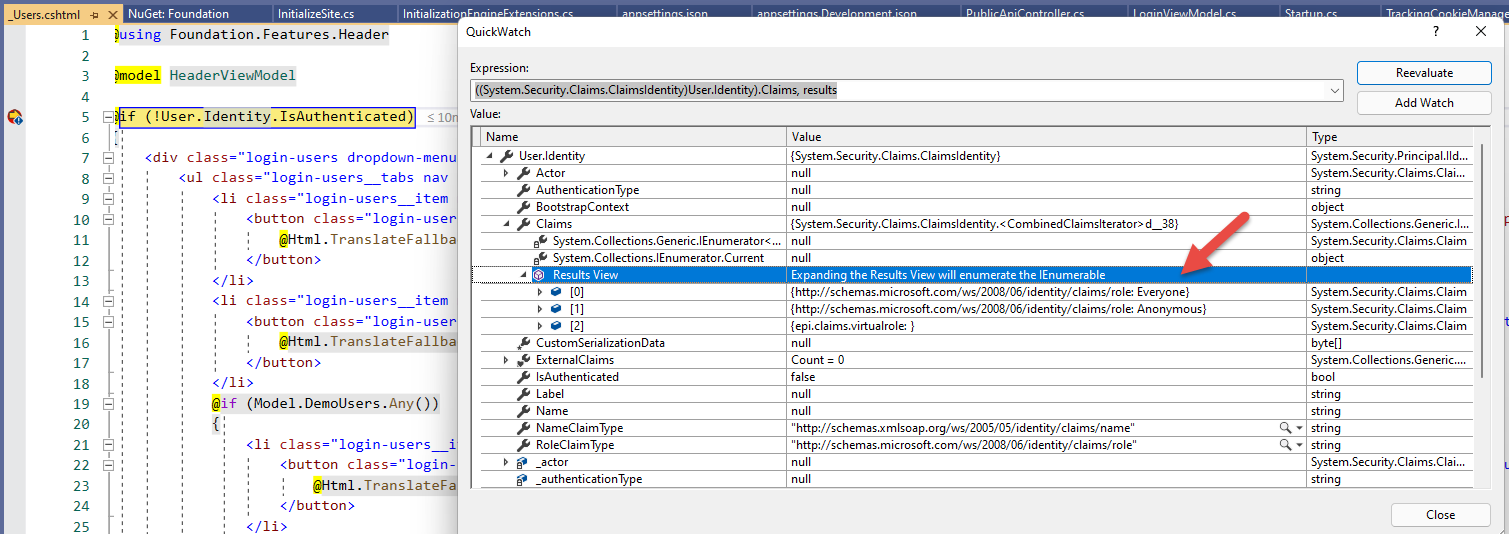This screenshot has height=534, width=1509.
Task: Click the pin icon on _Users.cshtml tab
Action: [x=95, y=14]
